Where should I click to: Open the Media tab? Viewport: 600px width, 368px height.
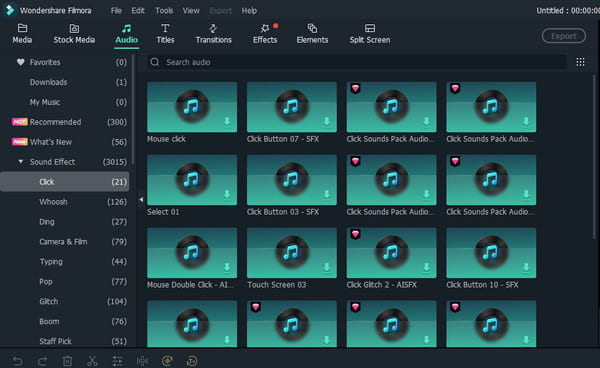tap(22, 34)
